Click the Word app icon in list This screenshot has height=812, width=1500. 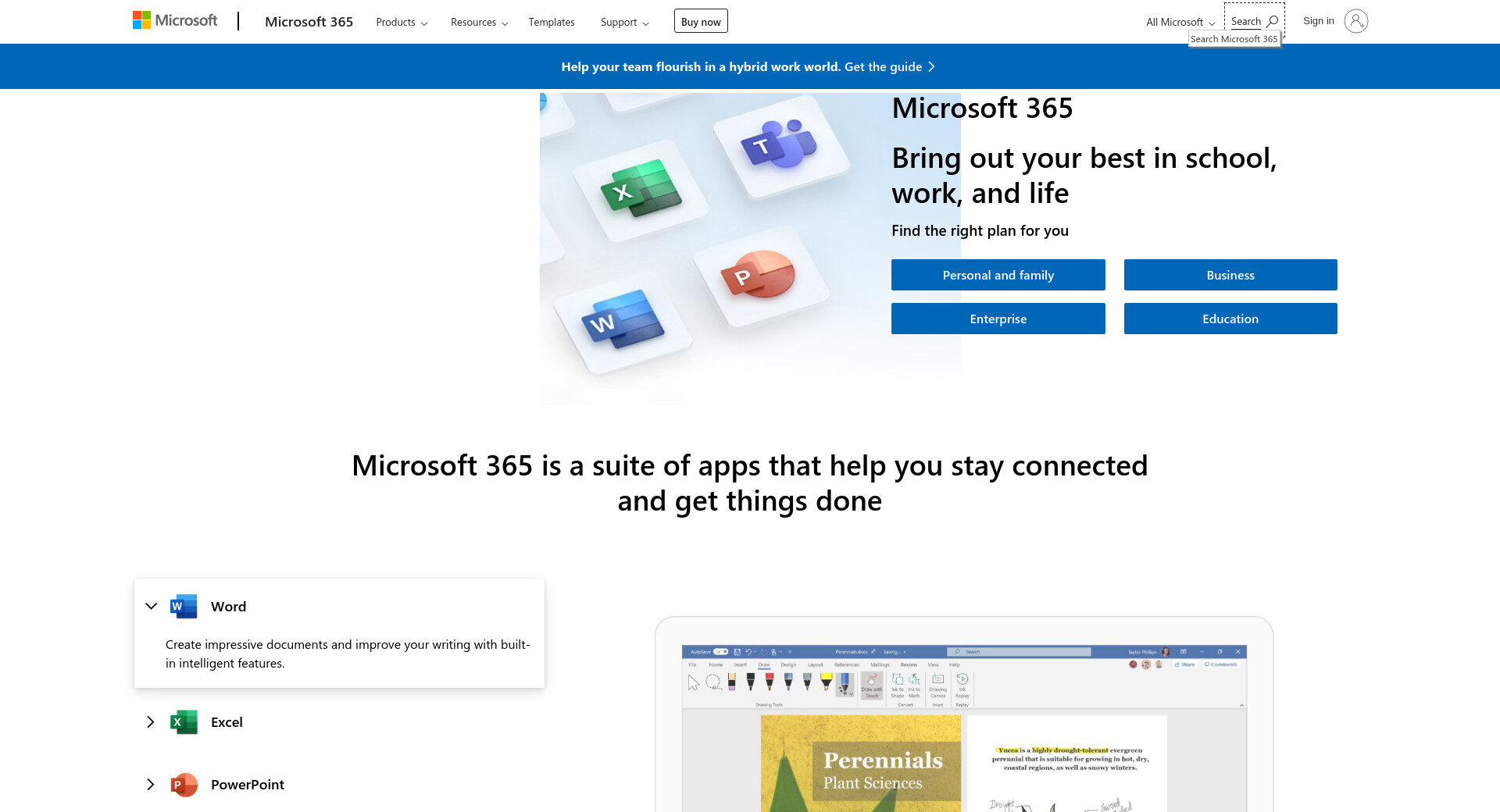(x=184, y=607)
